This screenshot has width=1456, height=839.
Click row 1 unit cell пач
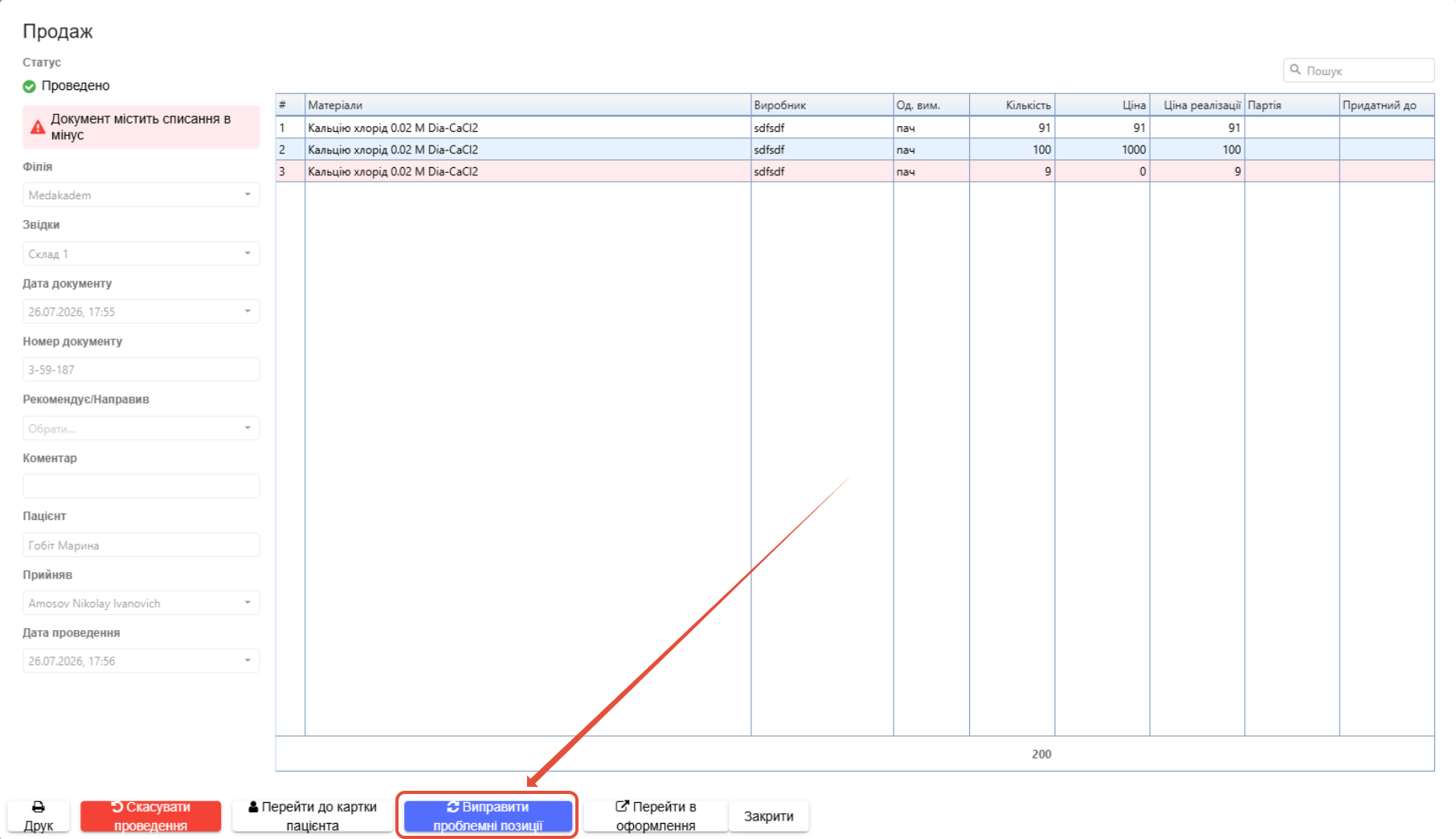[931, 128]
